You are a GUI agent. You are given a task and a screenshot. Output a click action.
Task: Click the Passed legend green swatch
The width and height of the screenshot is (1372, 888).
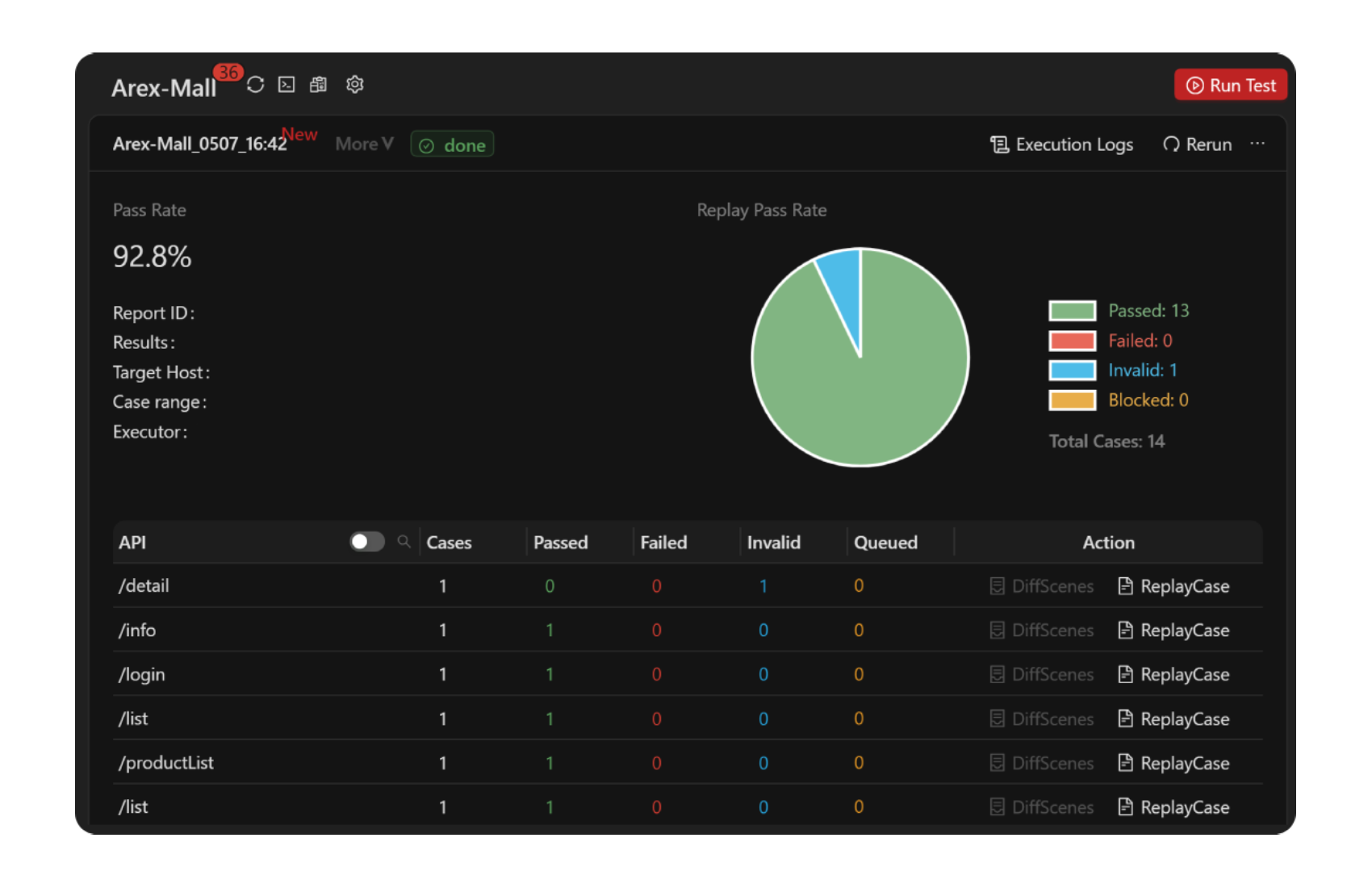(1073, 311)
